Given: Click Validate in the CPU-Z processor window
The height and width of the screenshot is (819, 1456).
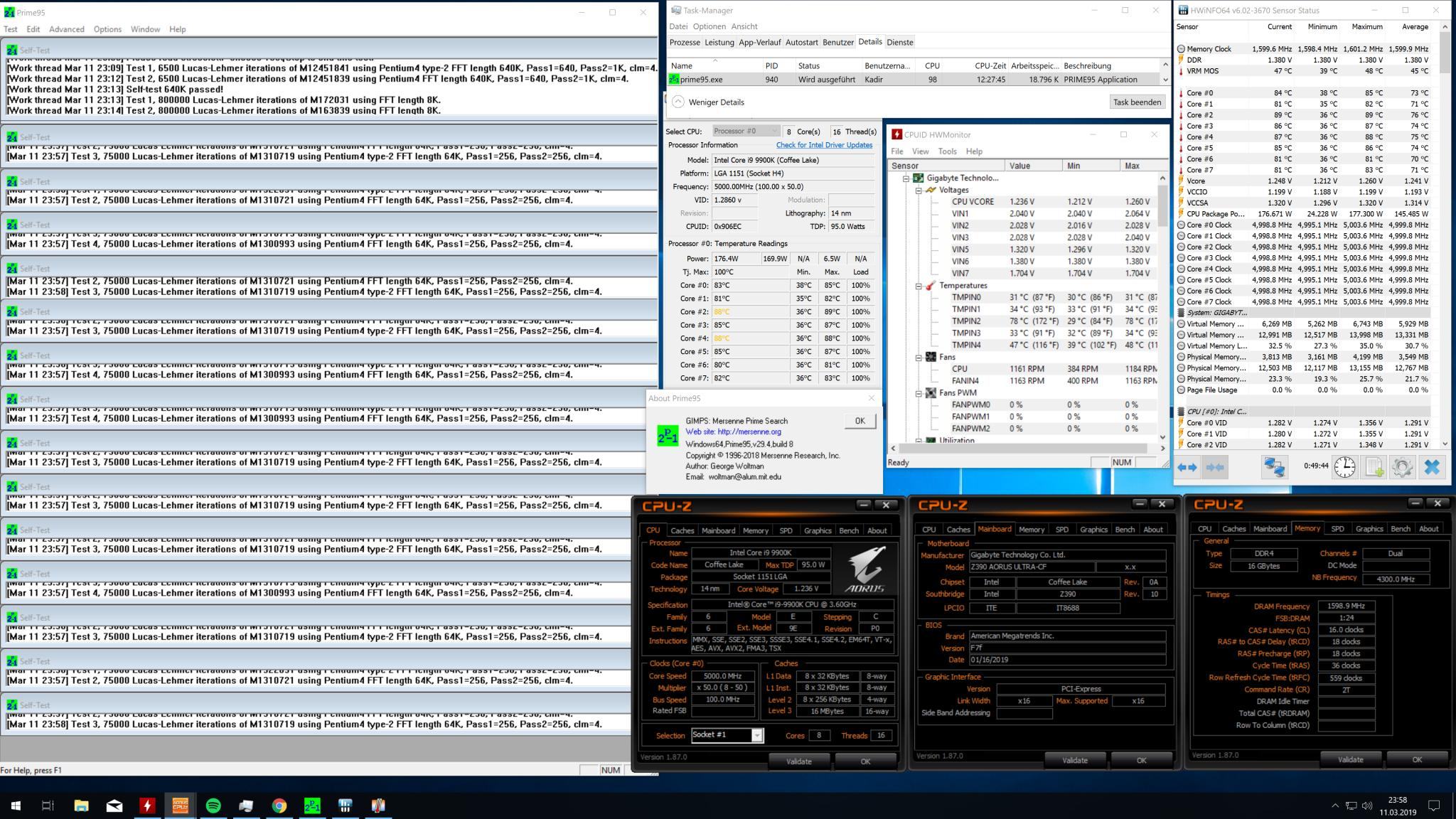Looking at the screenshot, I should pyautogui.click(x=798, y=761).
